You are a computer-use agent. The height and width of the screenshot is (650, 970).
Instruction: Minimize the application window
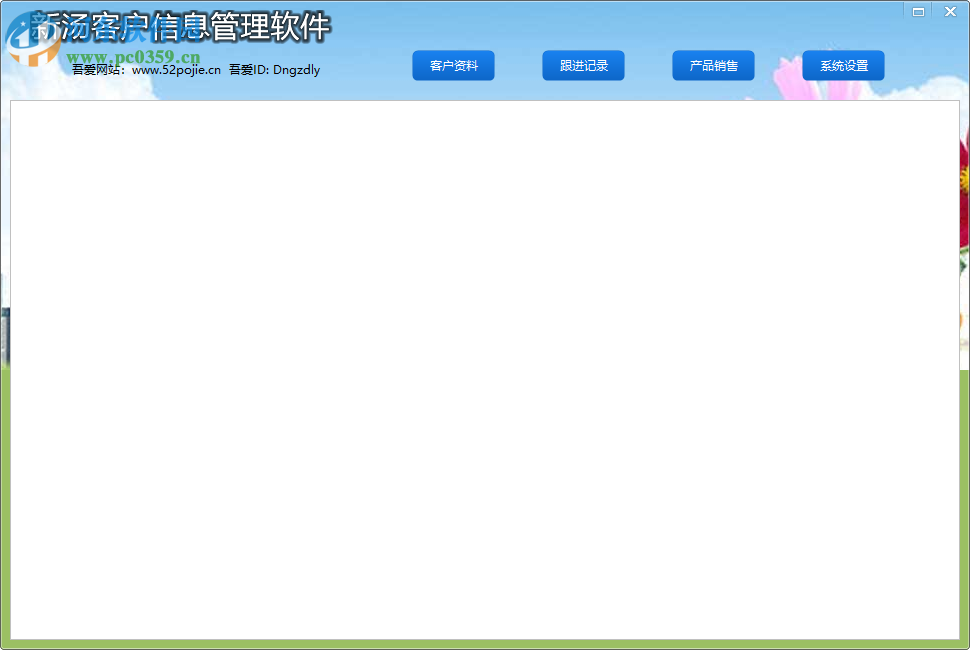click(917, 11)
